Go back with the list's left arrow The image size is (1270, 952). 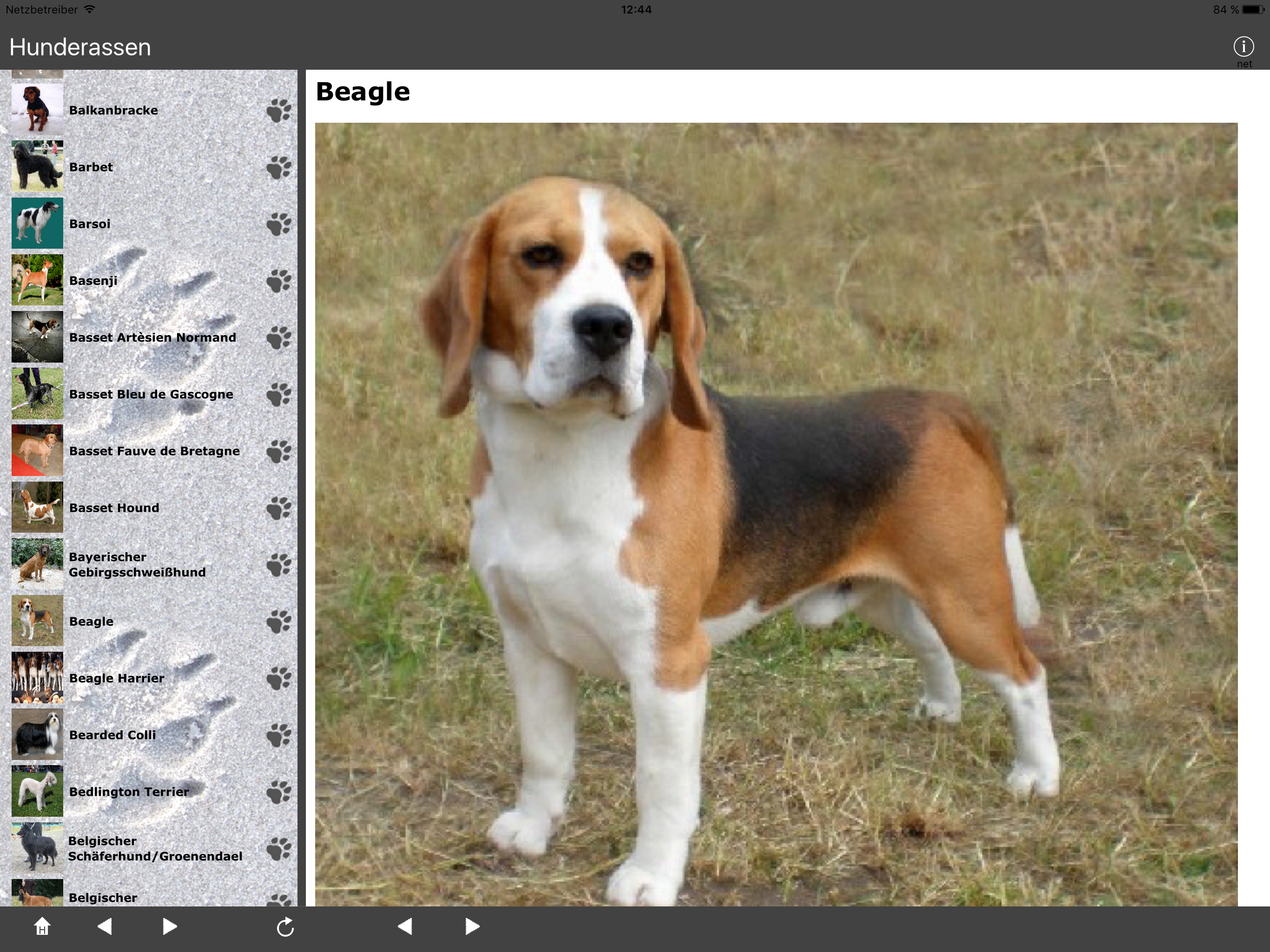[105, 926]
